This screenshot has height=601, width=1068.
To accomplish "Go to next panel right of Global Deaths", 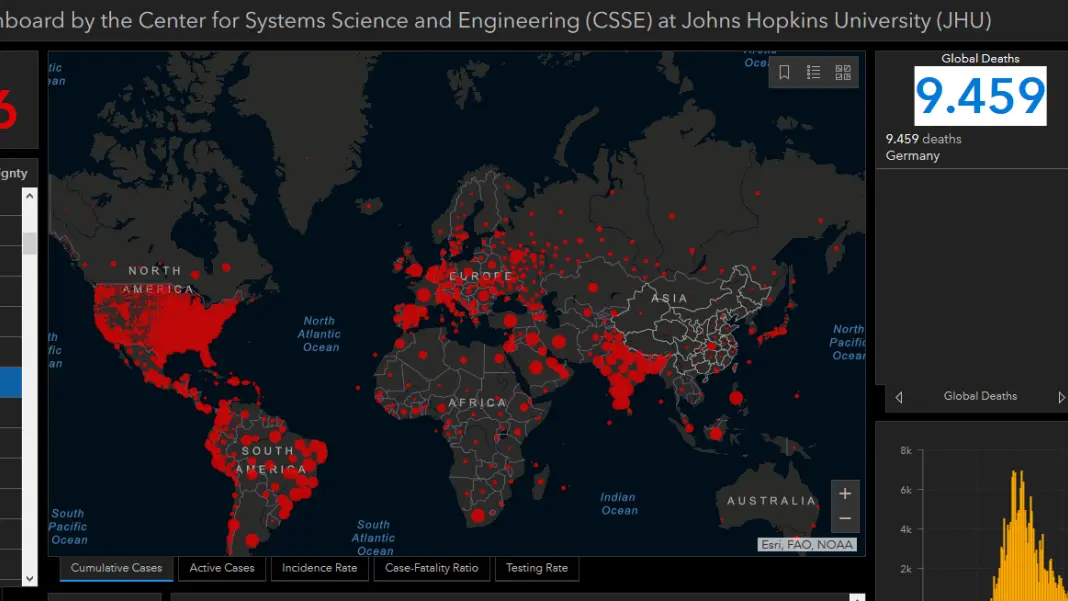I will click(x=1060, y=397).
